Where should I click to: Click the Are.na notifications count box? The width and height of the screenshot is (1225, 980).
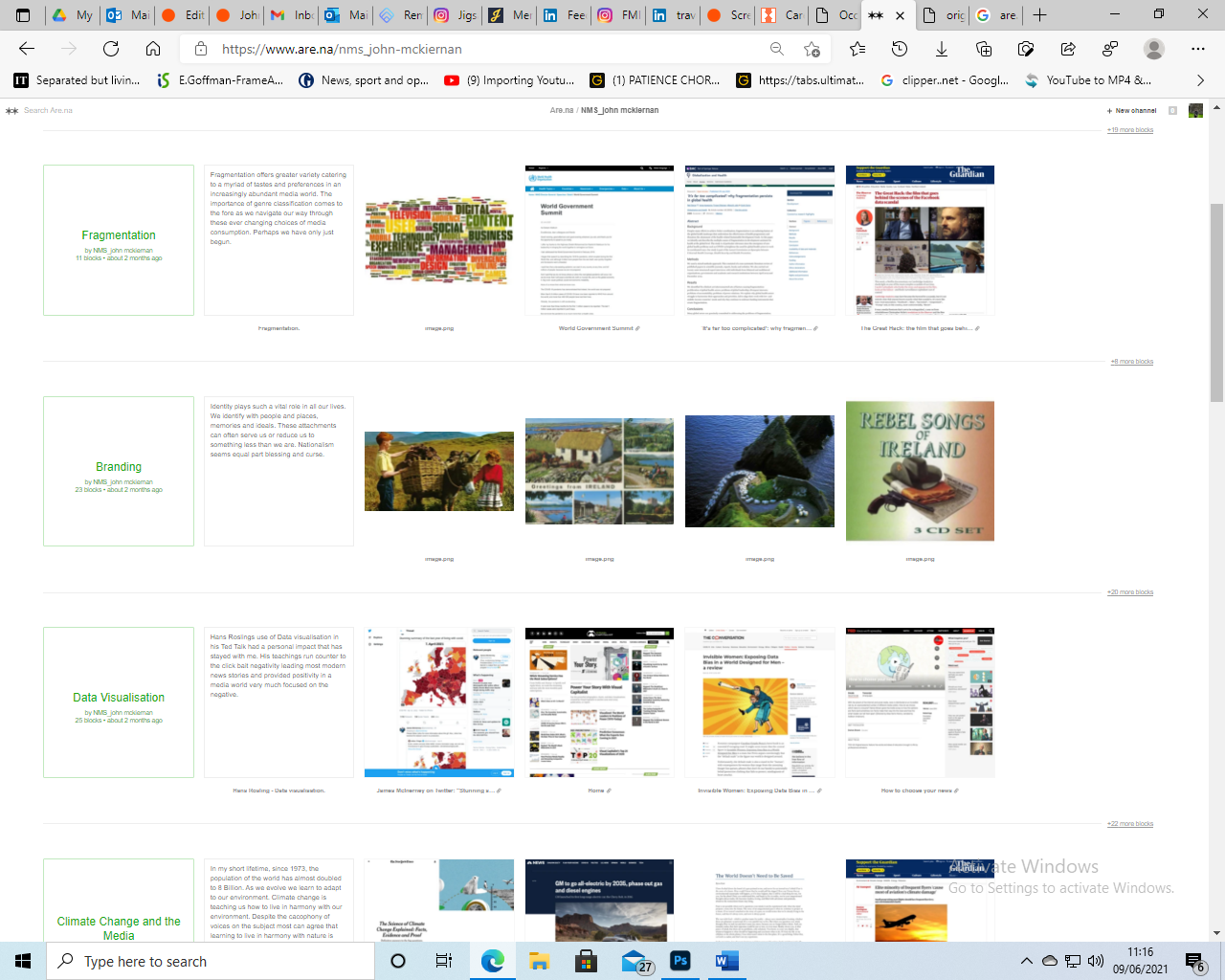click(x=1172, y=111)
